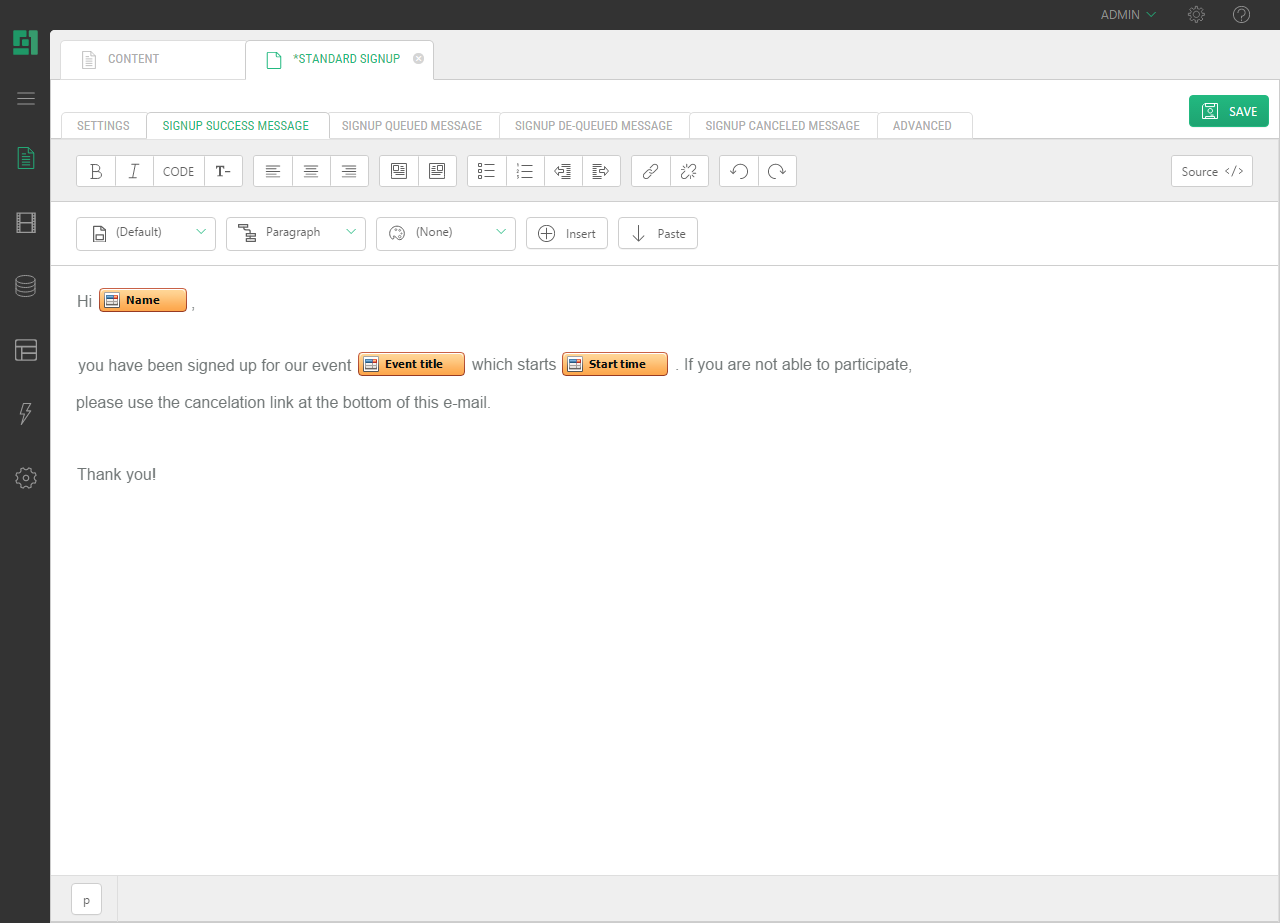Screen dimensions: 1280x923
Task: Expand the Paragraph format dropdown
Action: (296, 233)
